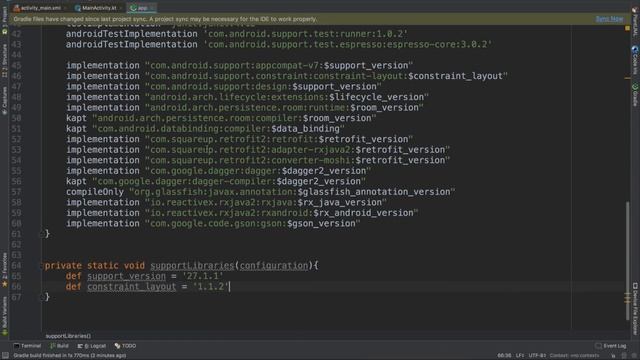Click the LF line separator selector
Viewport: 640px width, 360px height.
click(x=519, y=356)
